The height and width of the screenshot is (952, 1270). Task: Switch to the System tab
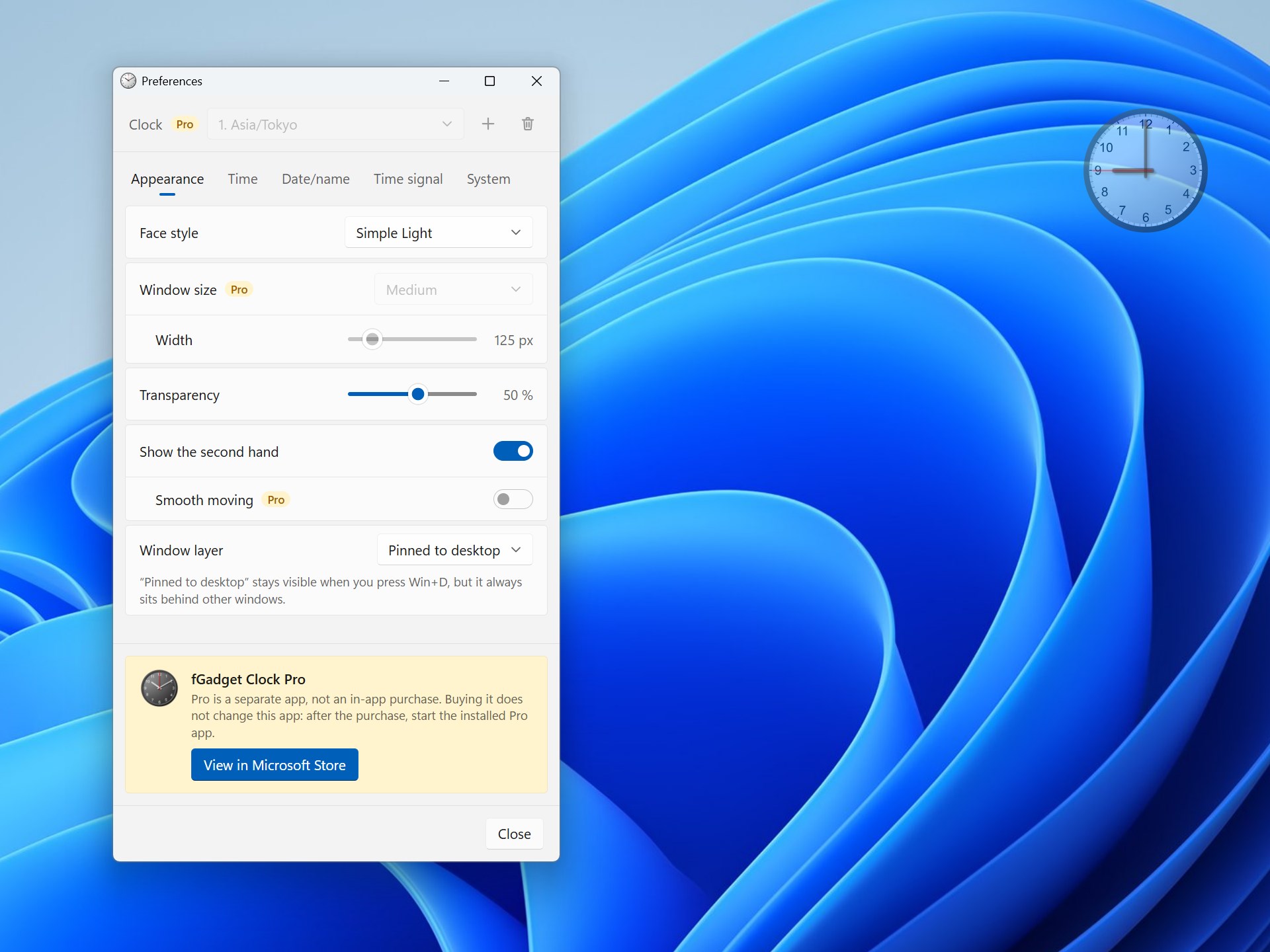tap(488, 179)
